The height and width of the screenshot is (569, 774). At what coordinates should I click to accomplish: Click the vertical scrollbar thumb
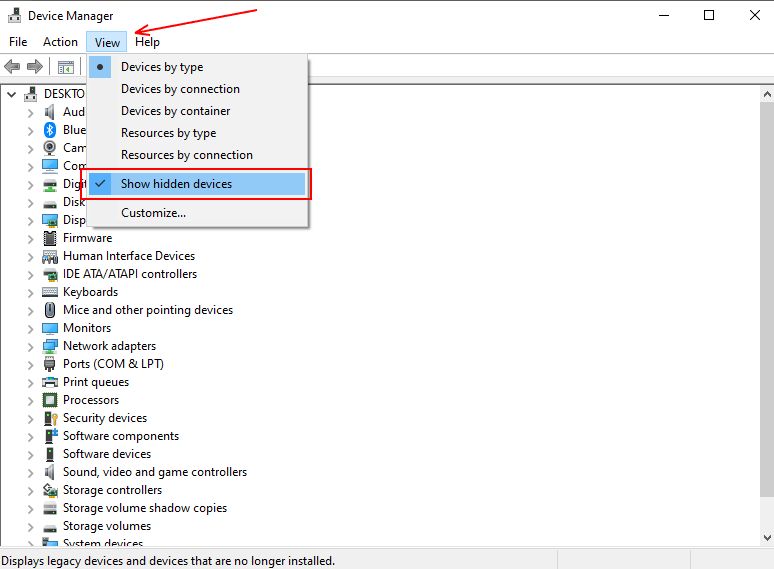[x=767, y=300]
